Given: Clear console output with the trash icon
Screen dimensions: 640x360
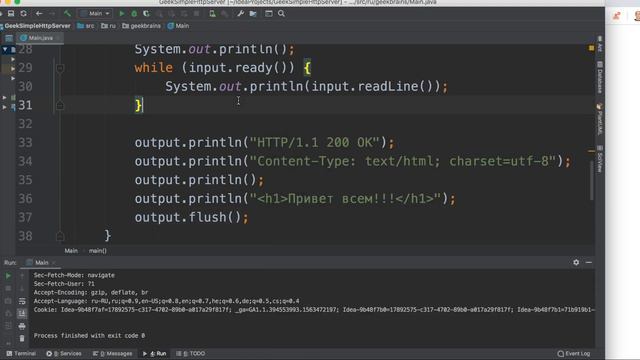Looking at the screenshot, I should tap(22, 338).
